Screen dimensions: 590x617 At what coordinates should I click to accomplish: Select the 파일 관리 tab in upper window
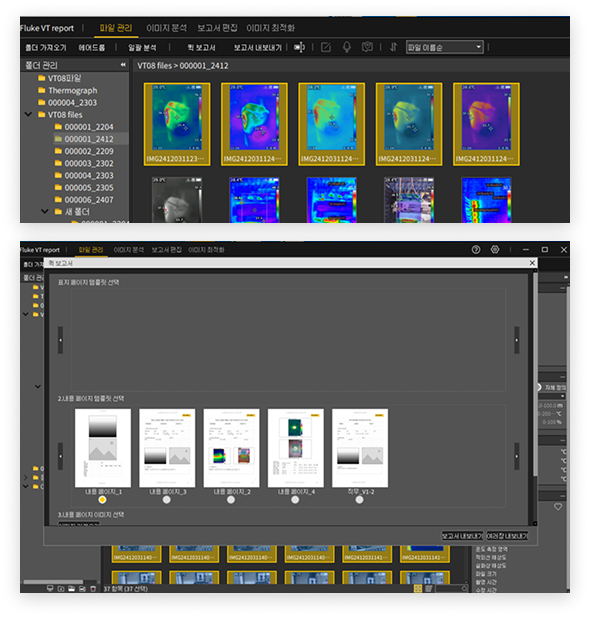pyautogui.click(x=116, y=28)
